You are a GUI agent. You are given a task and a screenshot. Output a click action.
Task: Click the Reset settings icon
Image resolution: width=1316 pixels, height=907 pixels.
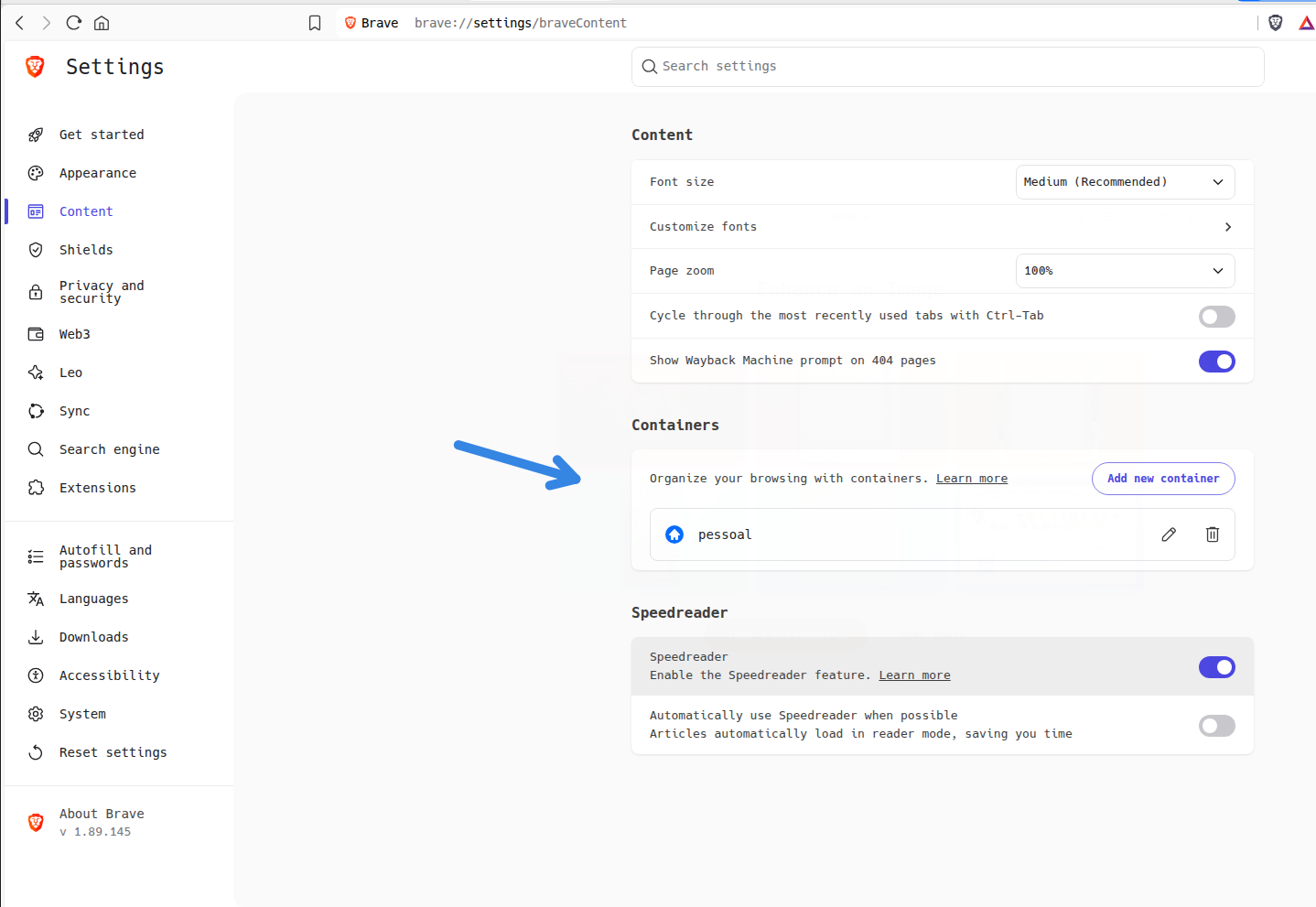pyautogui.click(x=36, y=752)
